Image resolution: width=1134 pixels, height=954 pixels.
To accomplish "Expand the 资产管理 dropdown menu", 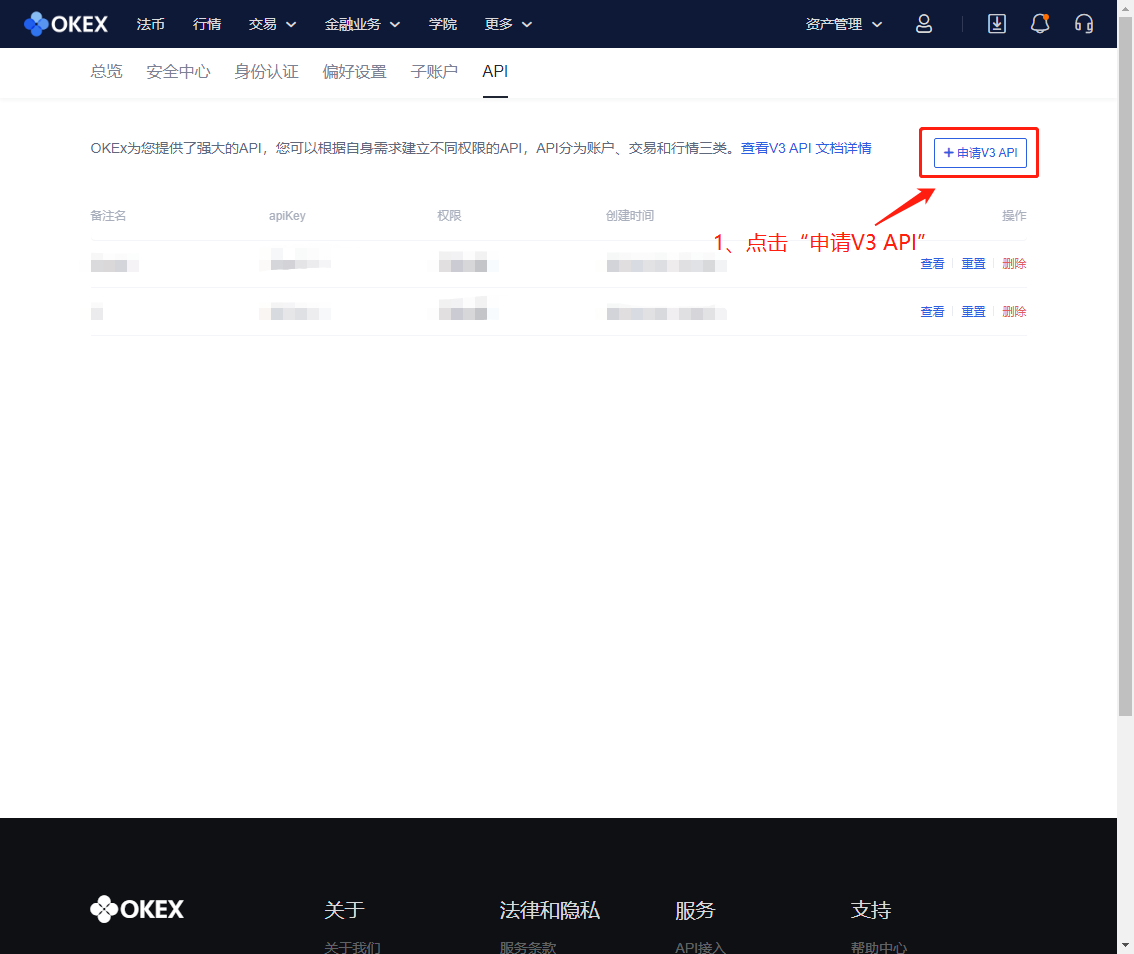I will (x=843, y=24).
